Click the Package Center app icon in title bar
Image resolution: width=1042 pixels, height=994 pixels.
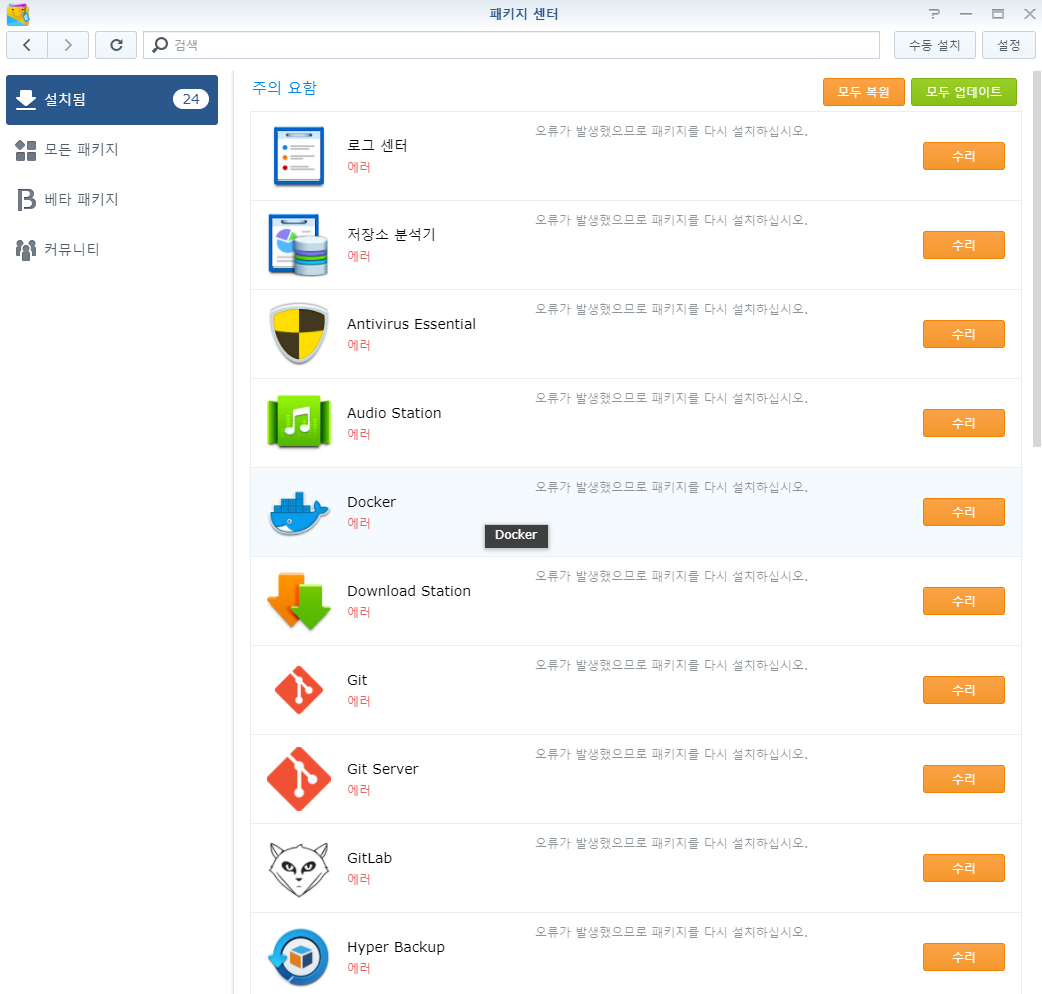[x=18, y=14]
